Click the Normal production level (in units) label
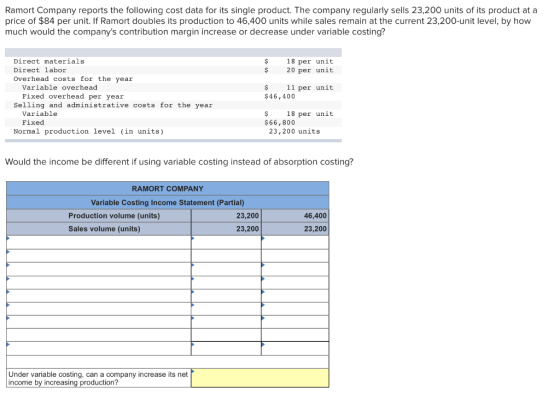560x400 pixels. [x=89, y=131]
